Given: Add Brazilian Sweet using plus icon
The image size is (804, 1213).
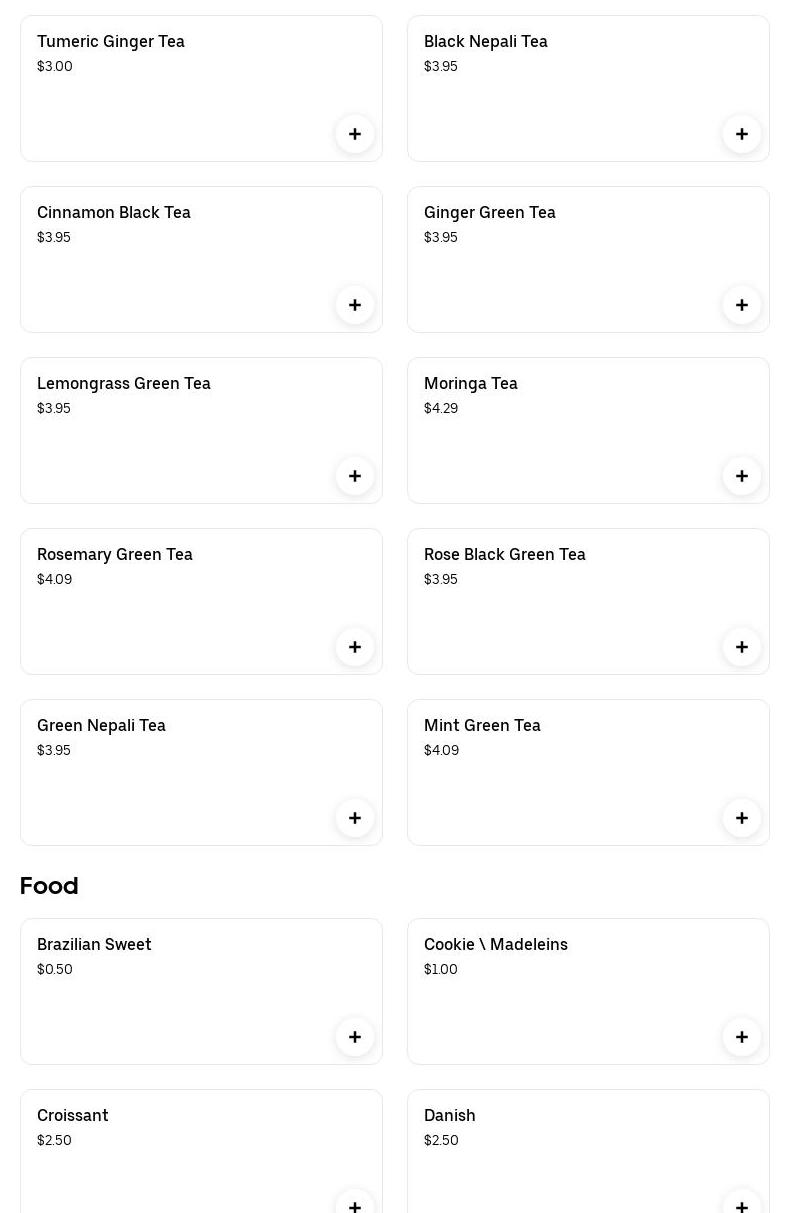Looking at the screenshot, I should pos(355,1037).
